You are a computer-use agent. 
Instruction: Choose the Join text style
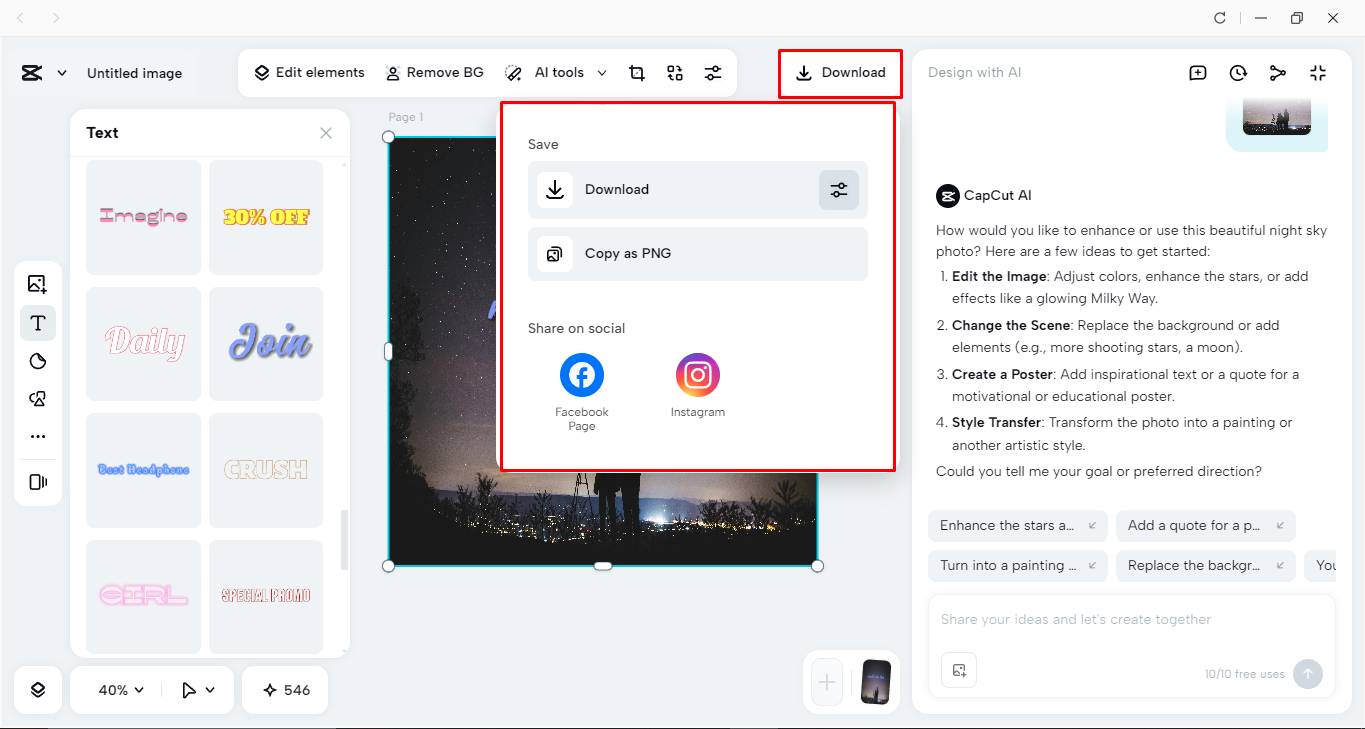click(266, 344)
